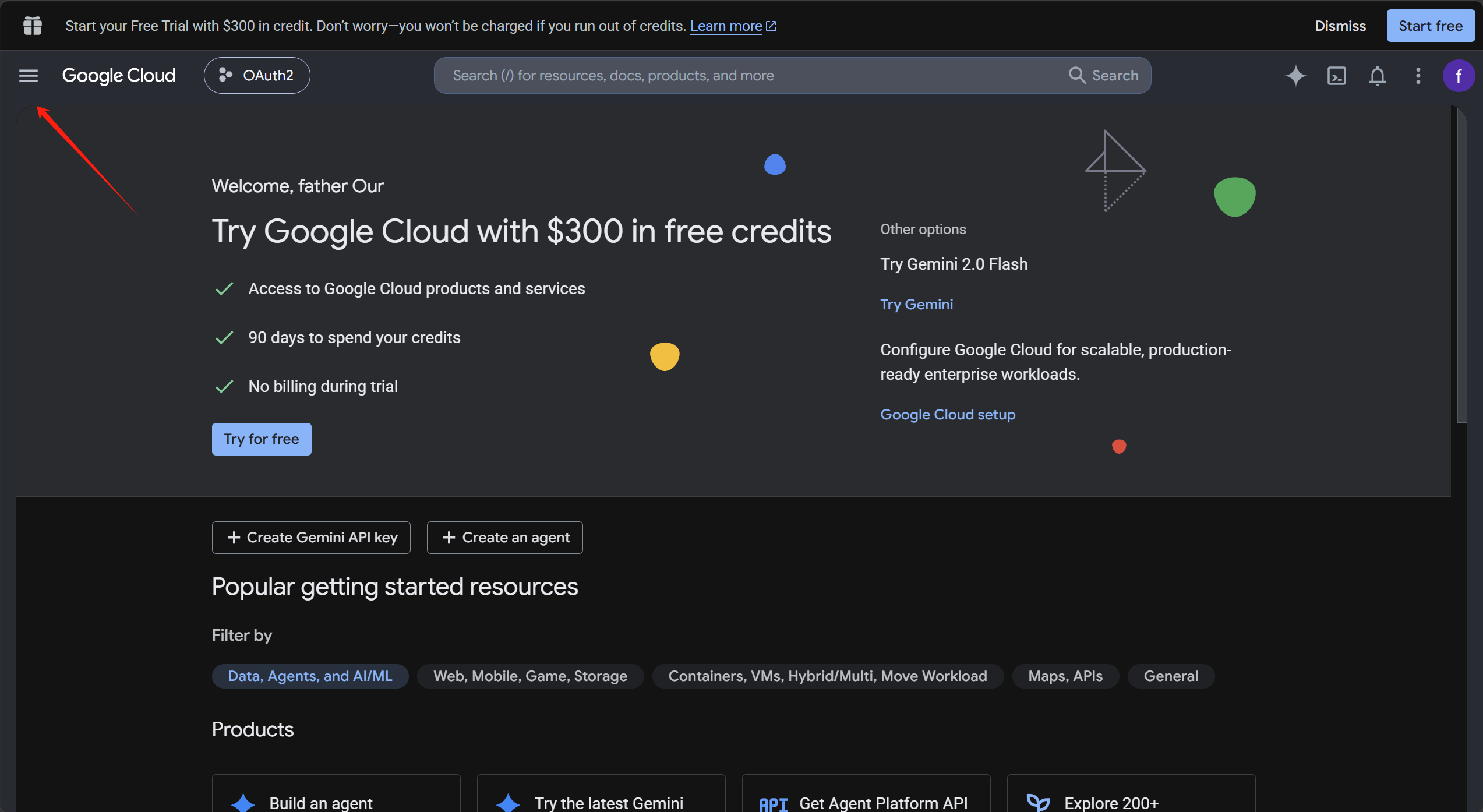Open the Explore 200+ card
Image resolution: width=1483 pixels, height=812 pixels.
[x=1131, y=794]
